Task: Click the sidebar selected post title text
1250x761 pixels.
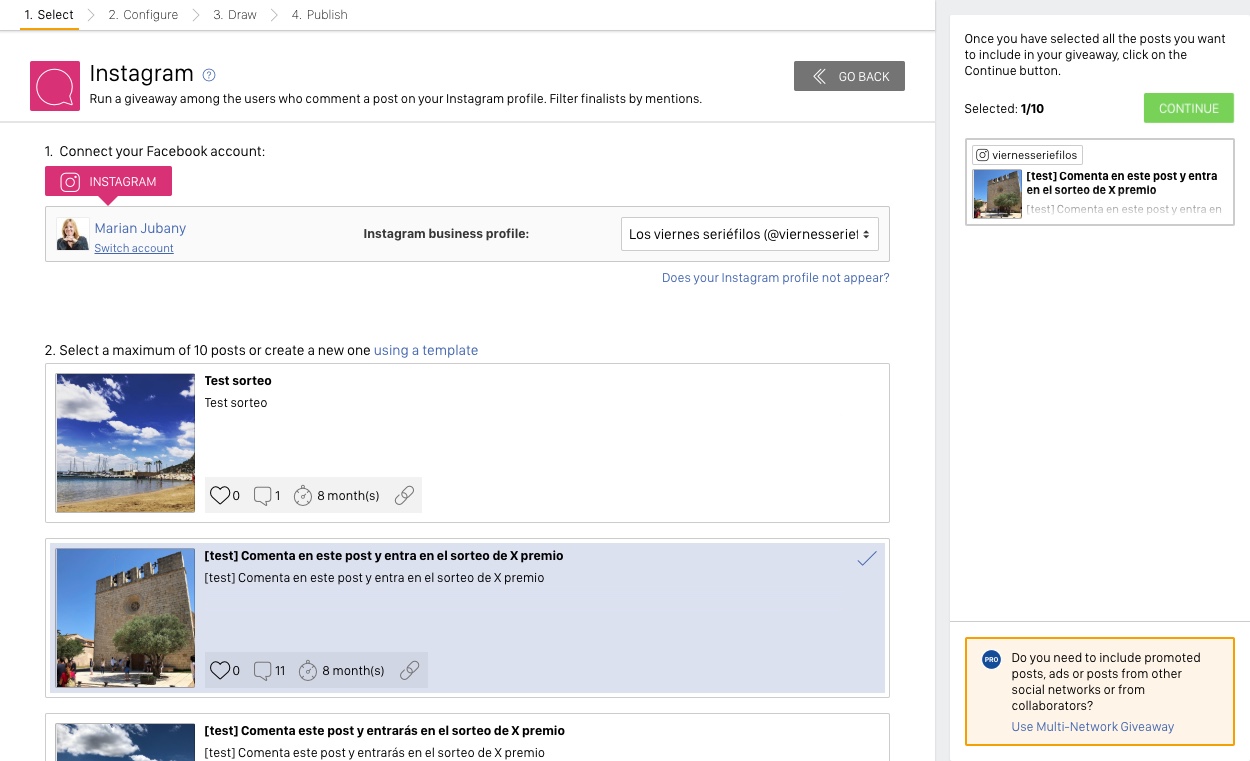Action: point(1122,183)
